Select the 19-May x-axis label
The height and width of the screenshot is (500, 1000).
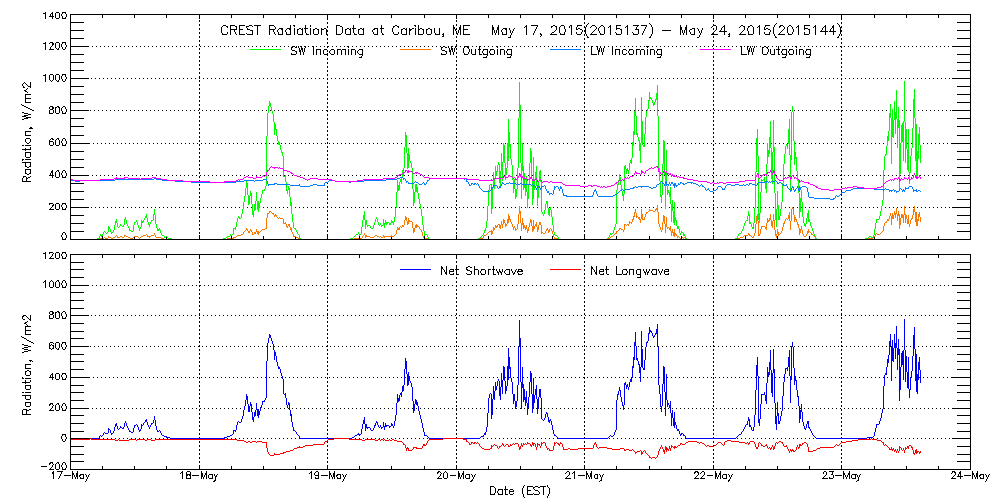tap(328, 477)
